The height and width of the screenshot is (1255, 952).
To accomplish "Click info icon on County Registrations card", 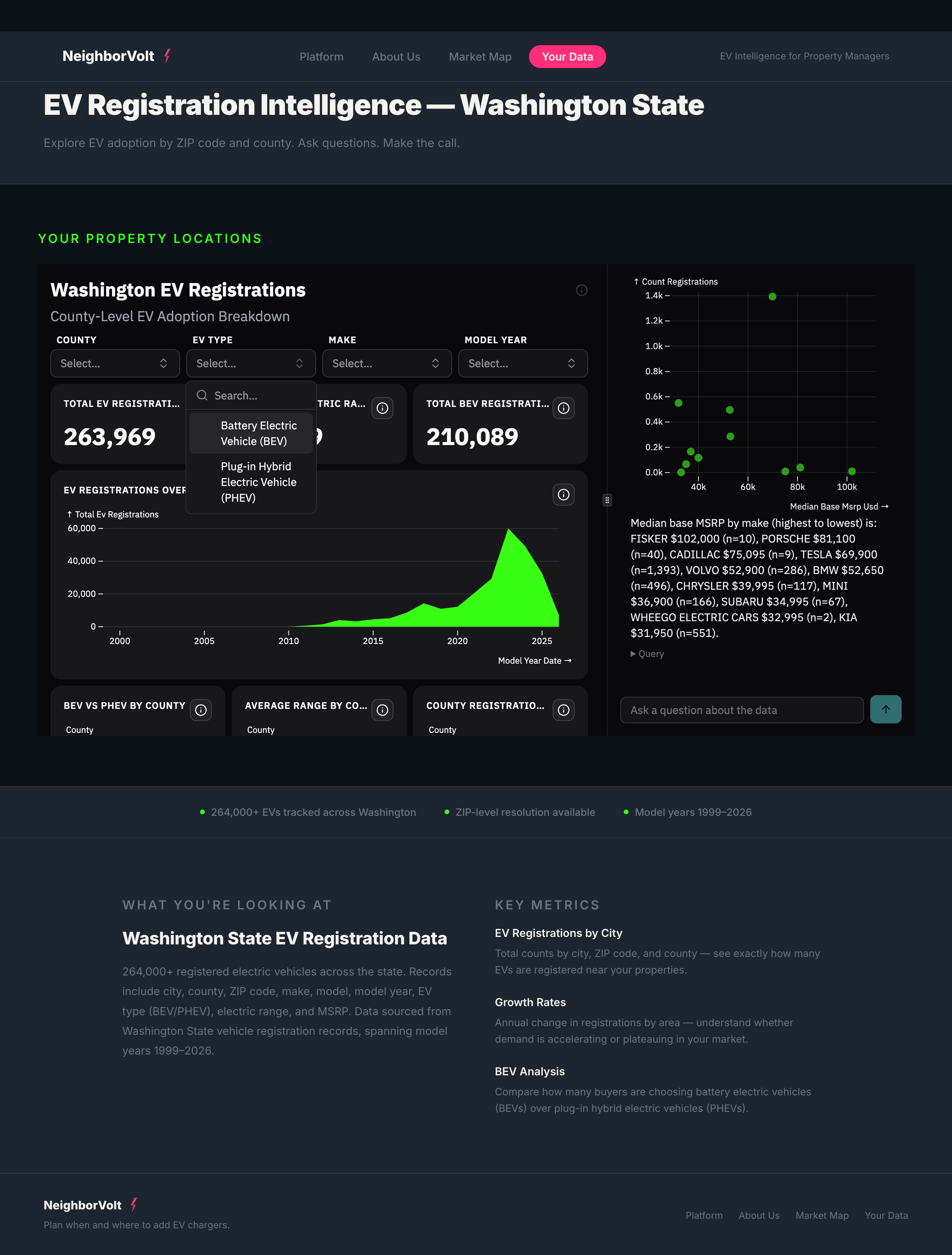I will 563,710.
